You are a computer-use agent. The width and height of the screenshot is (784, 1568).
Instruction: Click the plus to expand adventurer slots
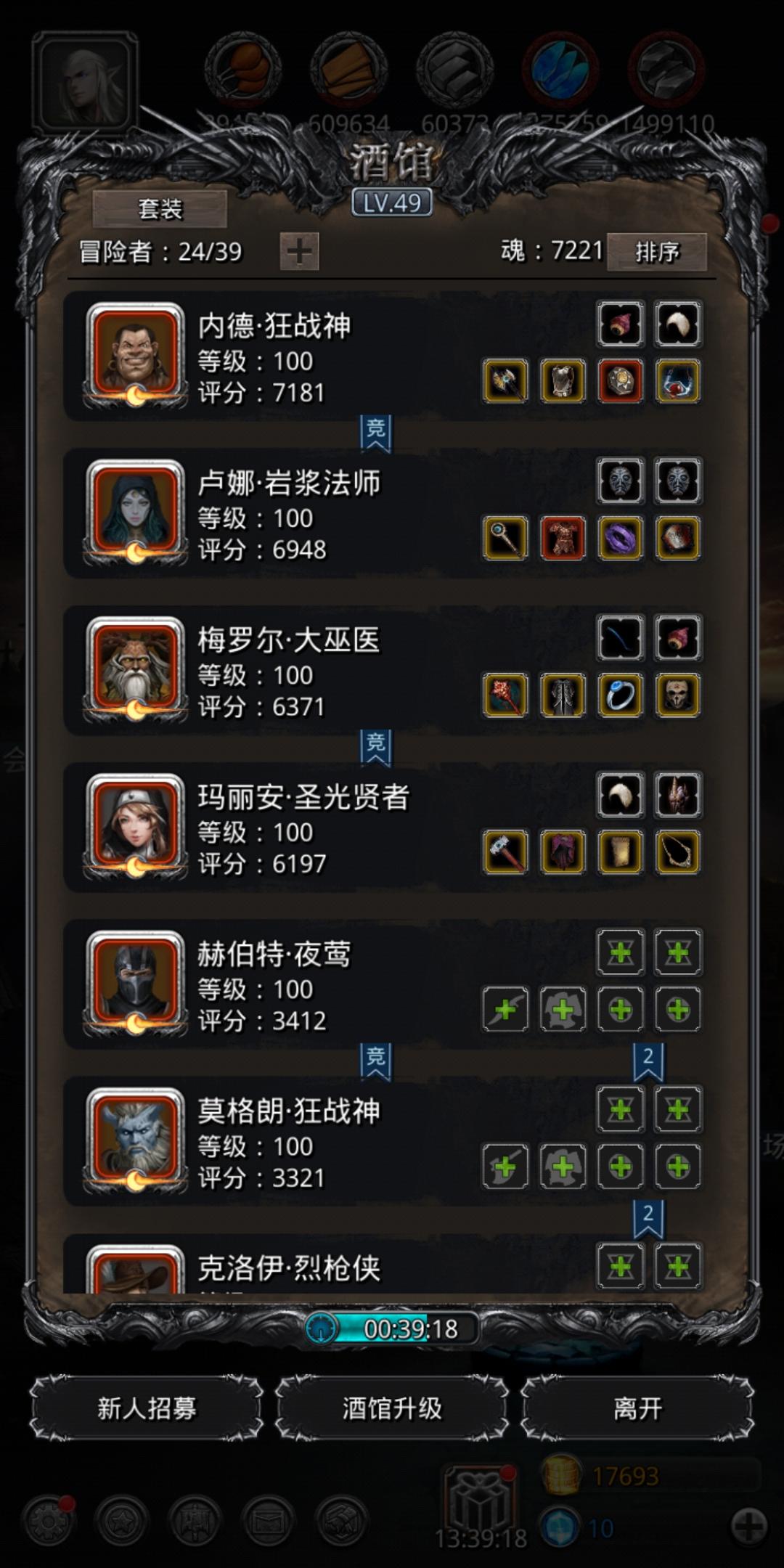299,252
